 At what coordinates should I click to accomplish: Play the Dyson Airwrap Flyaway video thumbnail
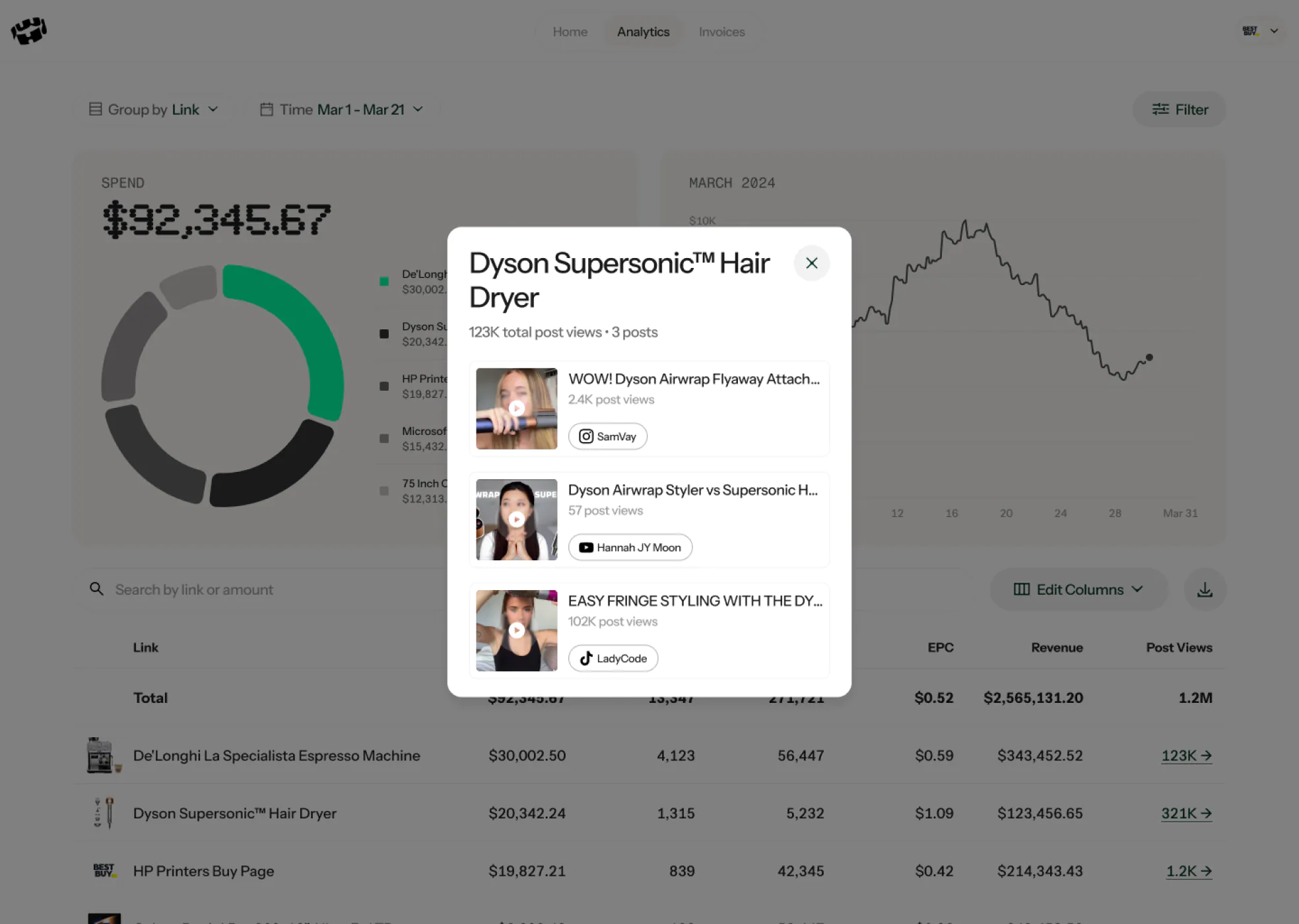516,409
